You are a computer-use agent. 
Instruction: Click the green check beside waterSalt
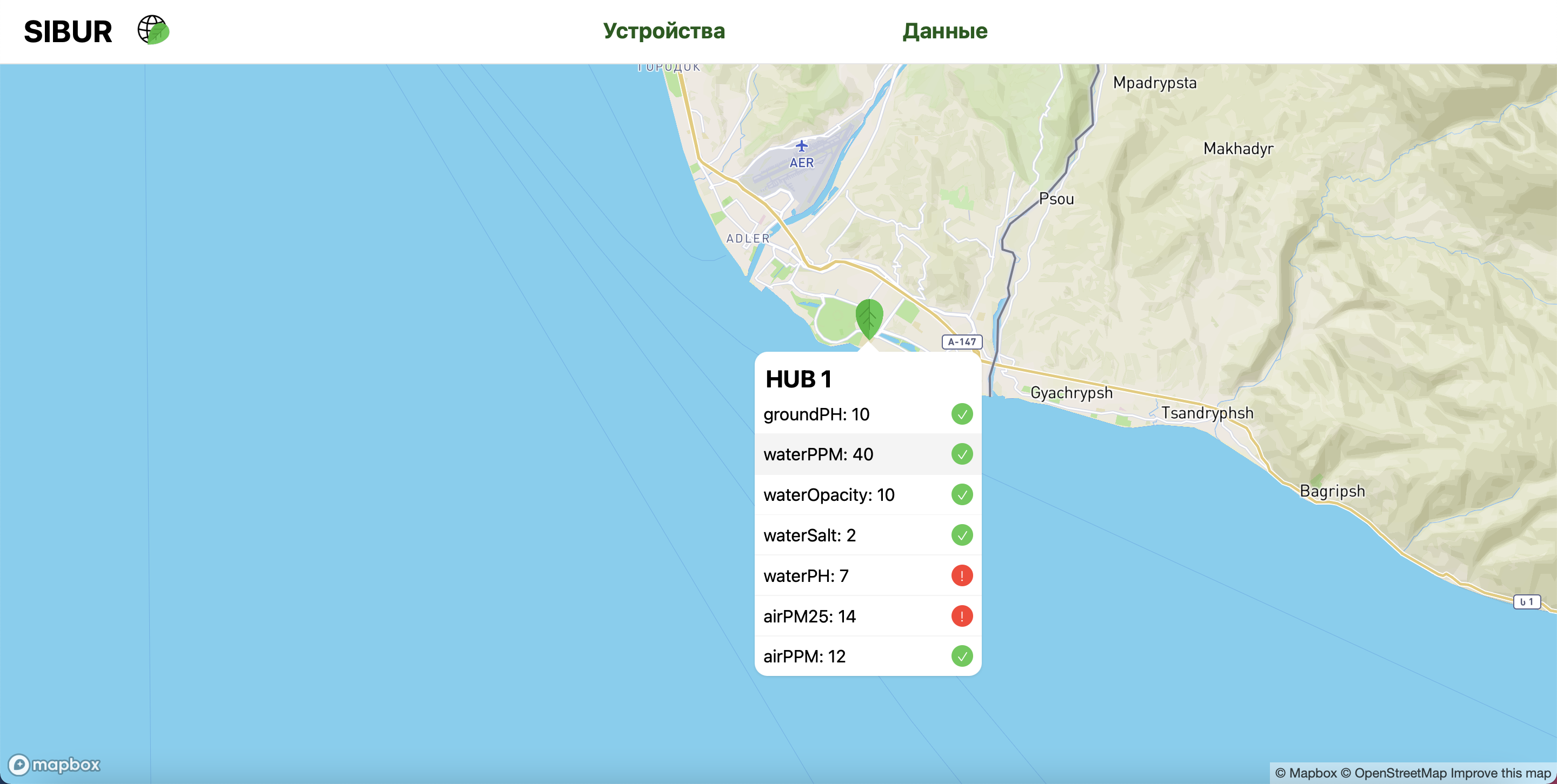(962, 535)
